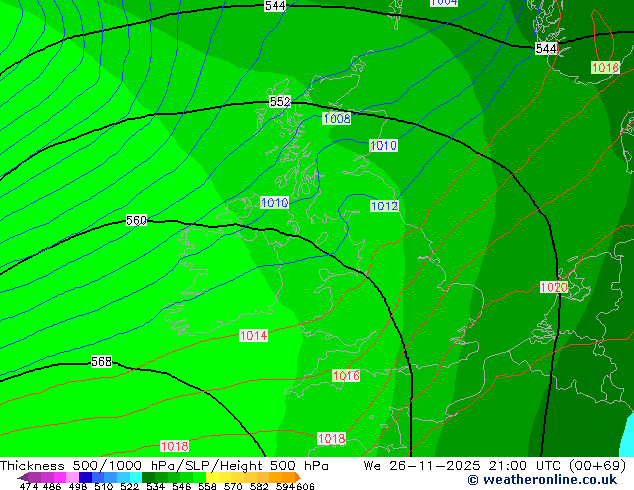This screenshot has width=634, height=490.
Task: Click the We 26-11-2025 21:00 UTC timestamp
Action: (x=495, y=466)
